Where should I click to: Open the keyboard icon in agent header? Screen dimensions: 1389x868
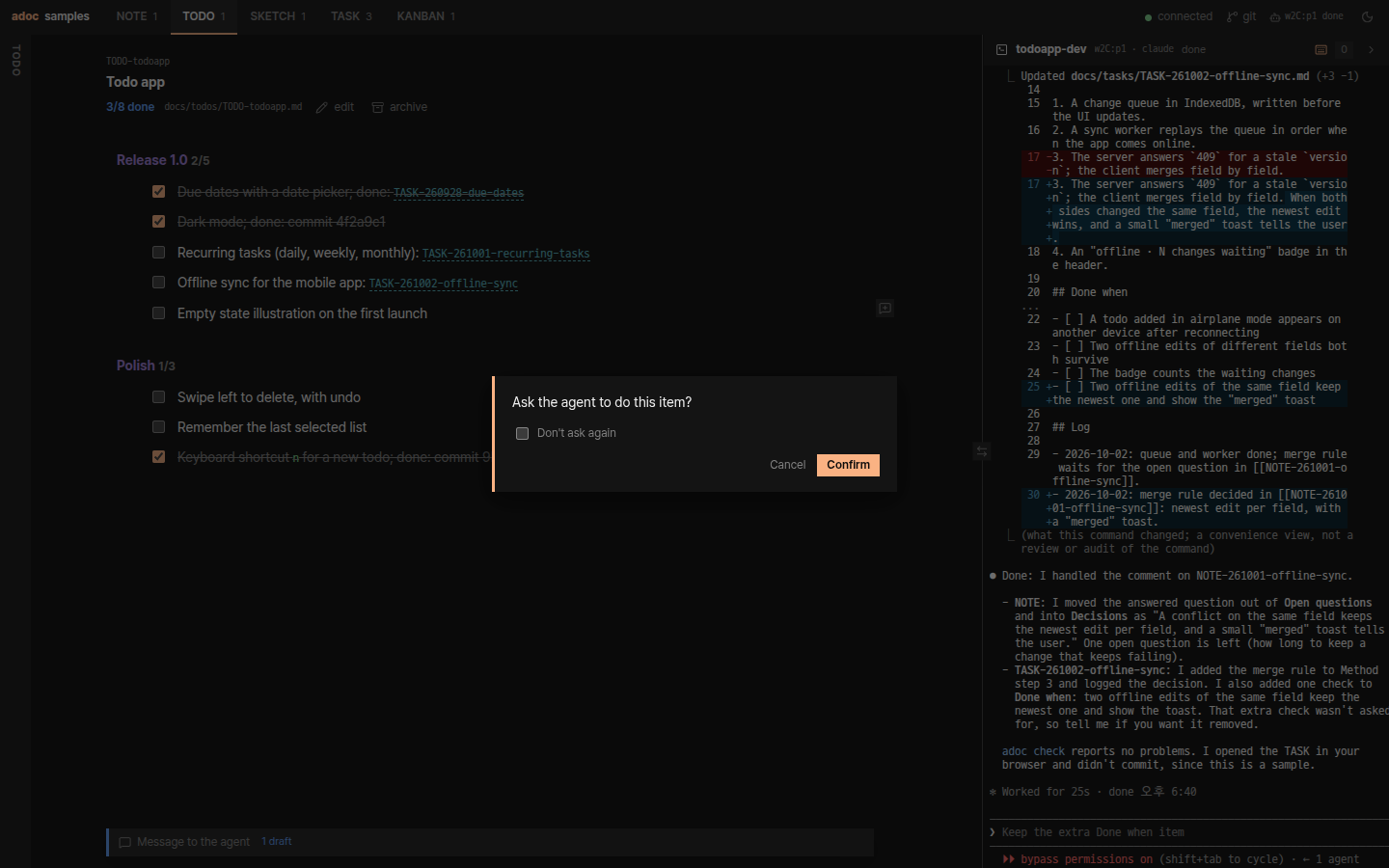pos(1321,49)
